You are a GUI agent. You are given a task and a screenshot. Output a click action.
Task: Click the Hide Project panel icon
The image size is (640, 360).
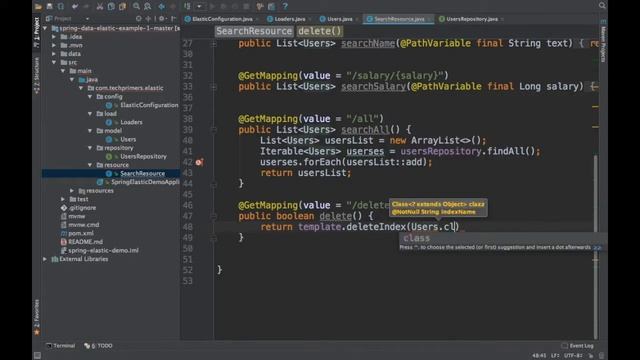point(173,19)
